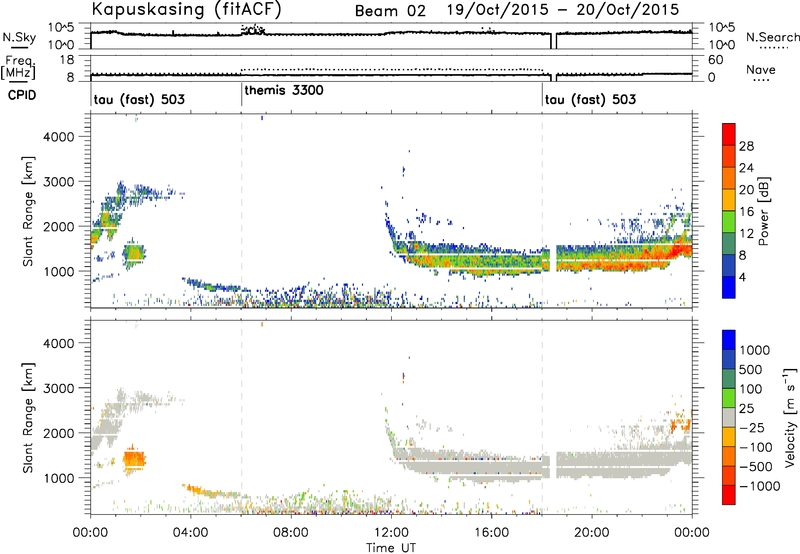
Task: Click the '20:00' time axis tick label
Action: 591,533
